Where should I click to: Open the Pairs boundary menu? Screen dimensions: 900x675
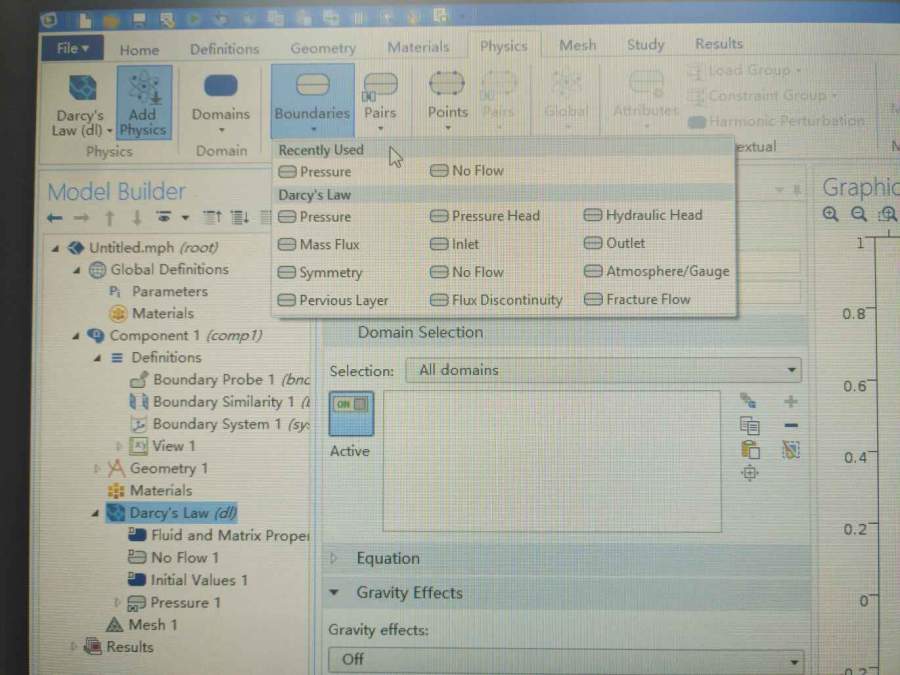(x=380, y=102)
